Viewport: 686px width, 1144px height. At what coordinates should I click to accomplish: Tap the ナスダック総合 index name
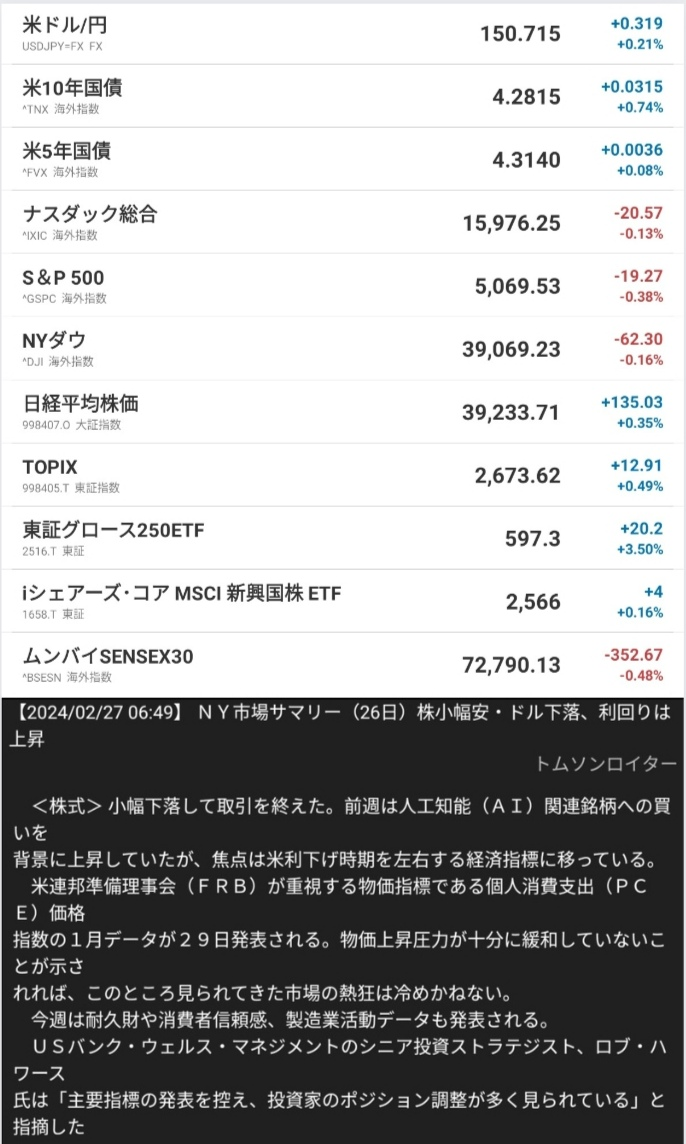click(90, 213)
